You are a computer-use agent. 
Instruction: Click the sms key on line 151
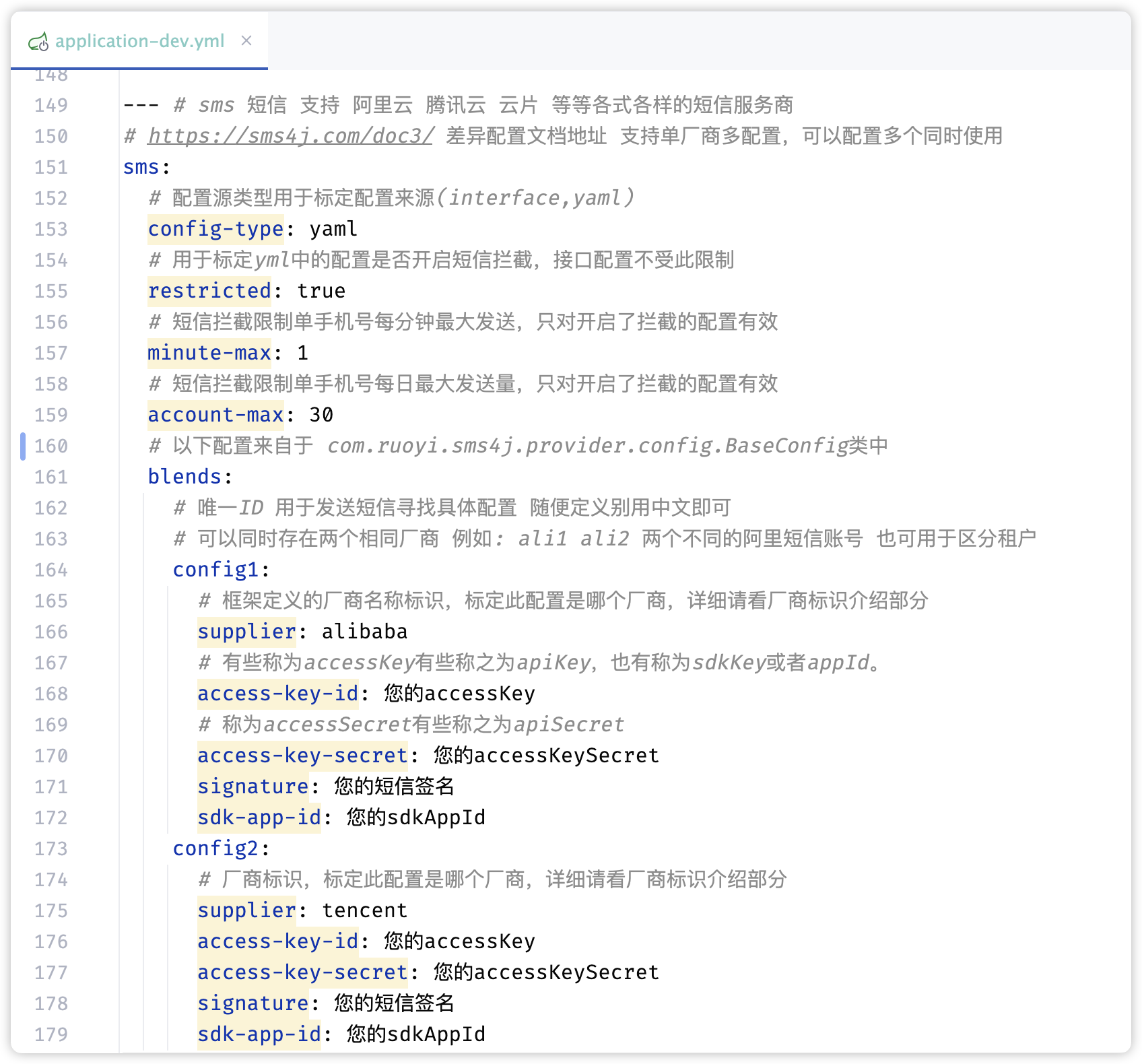[x=141, y=167]
